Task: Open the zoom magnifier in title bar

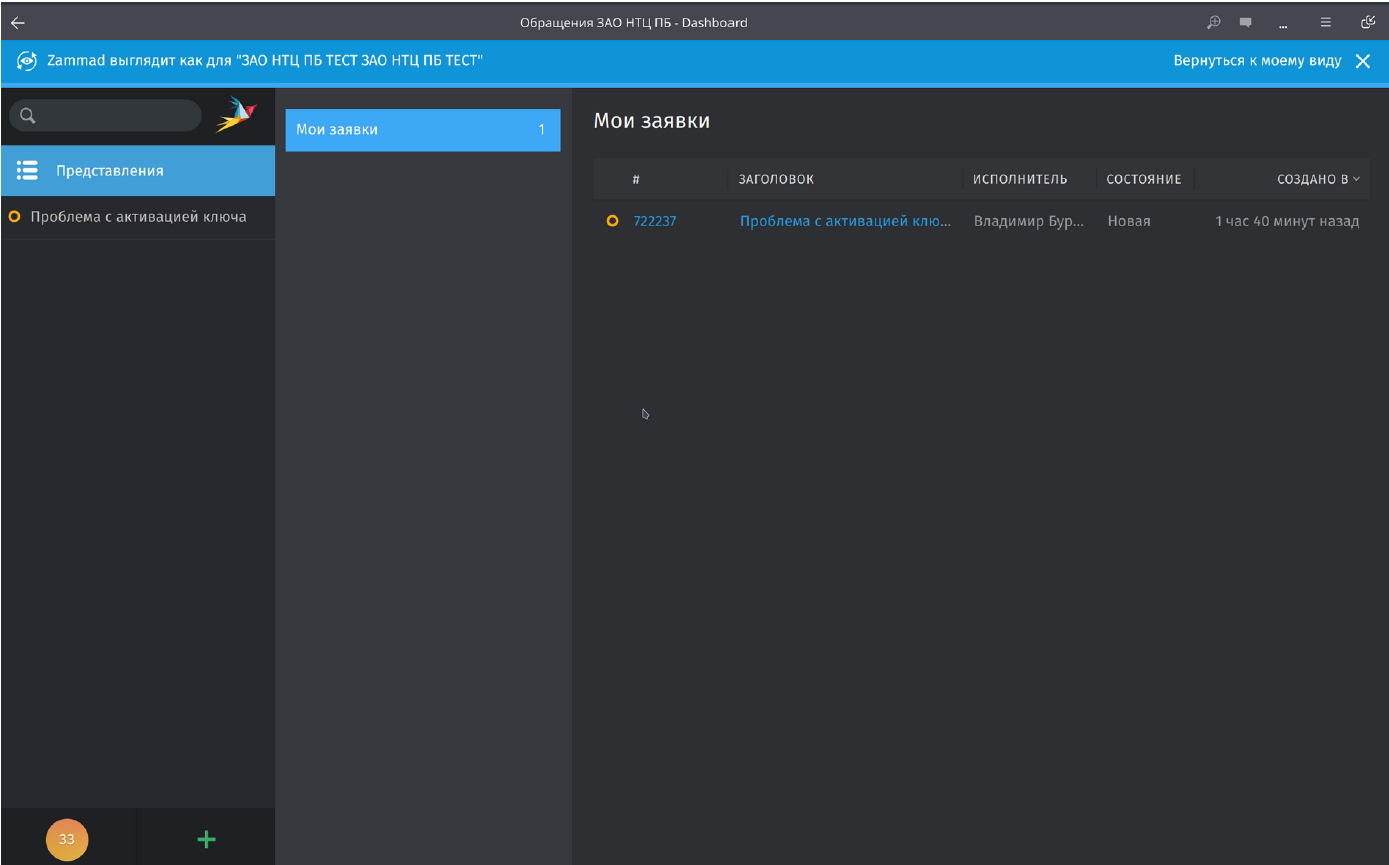Action: [1214, 22]
